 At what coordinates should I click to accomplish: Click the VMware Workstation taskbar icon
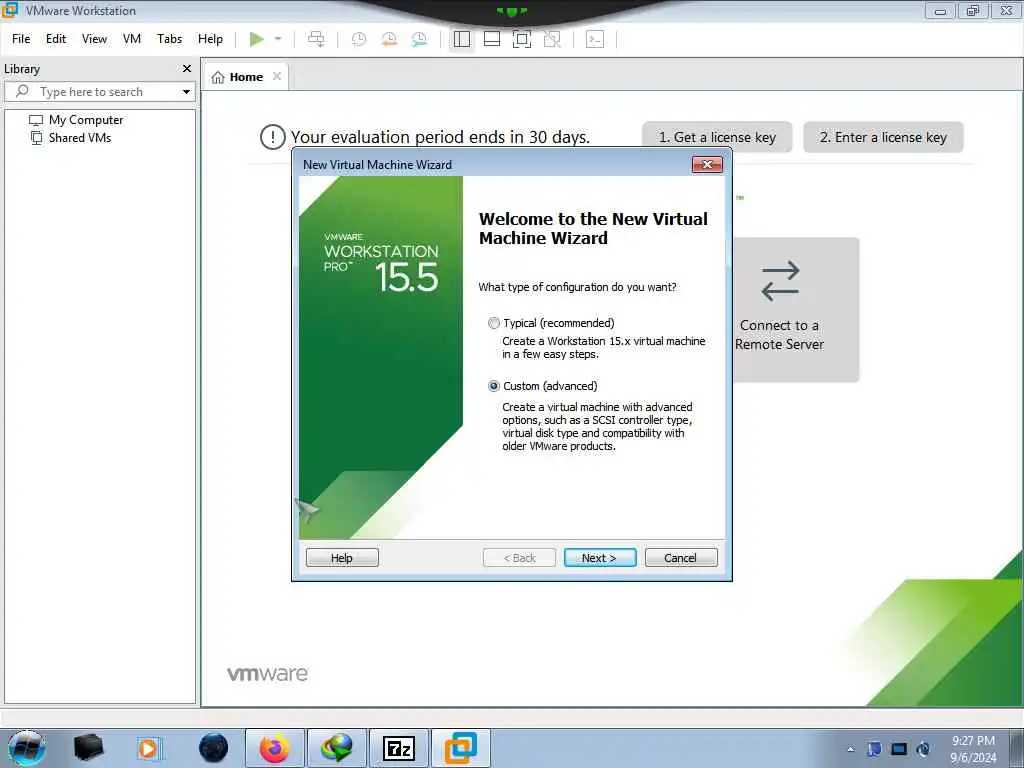[461, 748]
